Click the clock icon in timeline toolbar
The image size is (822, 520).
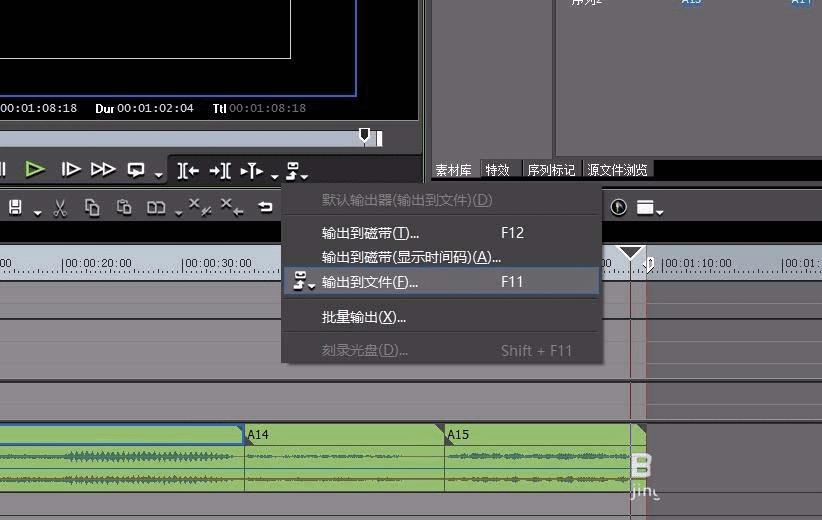coord(619,208)
